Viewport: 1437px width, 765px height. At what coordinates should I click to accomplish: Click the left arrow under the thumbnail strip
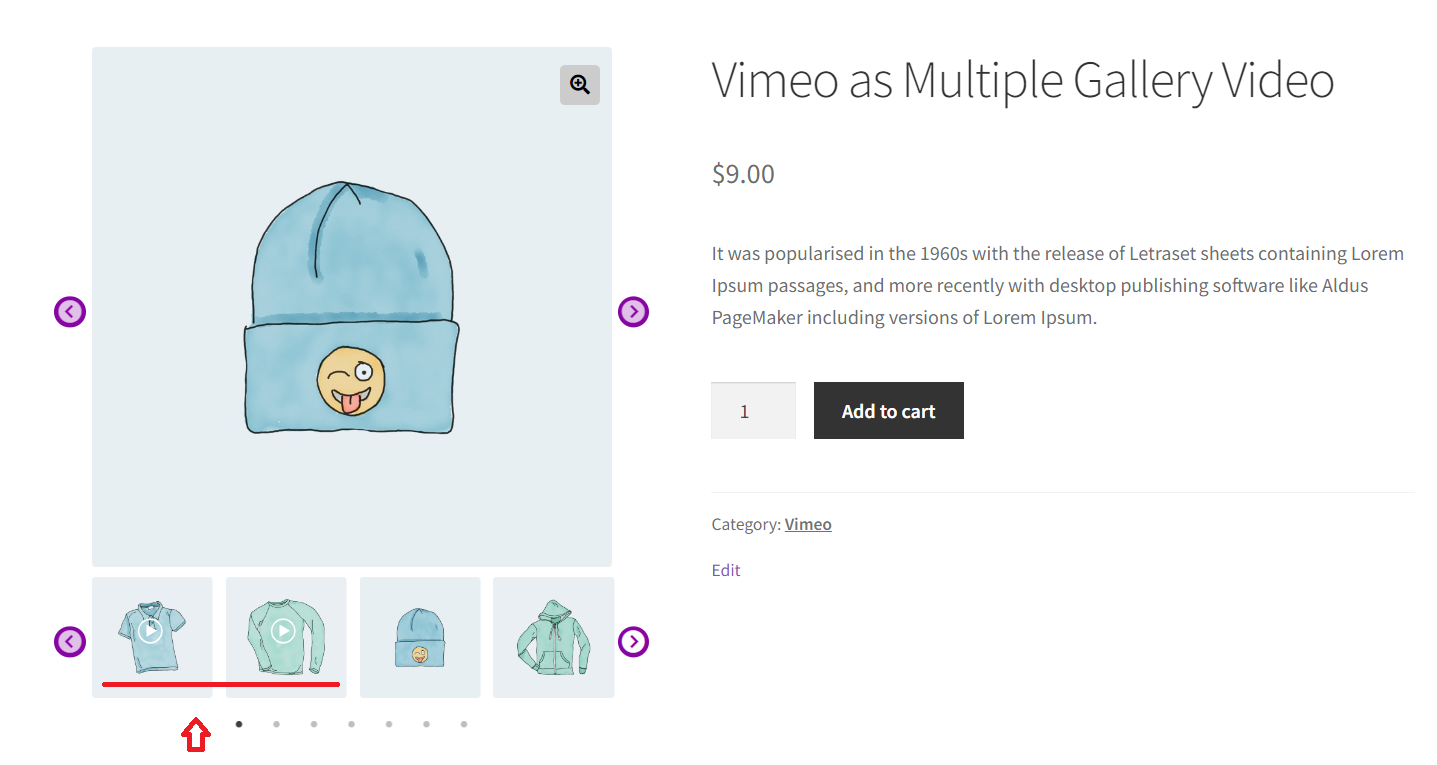coord(69,641)
